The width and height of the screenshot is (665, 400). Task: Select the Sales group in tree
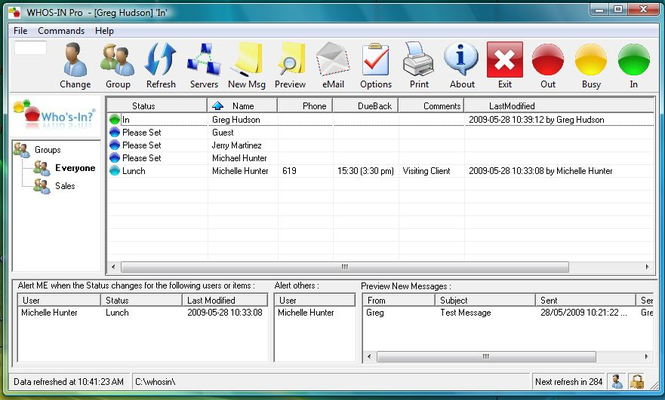pos(64,186)
